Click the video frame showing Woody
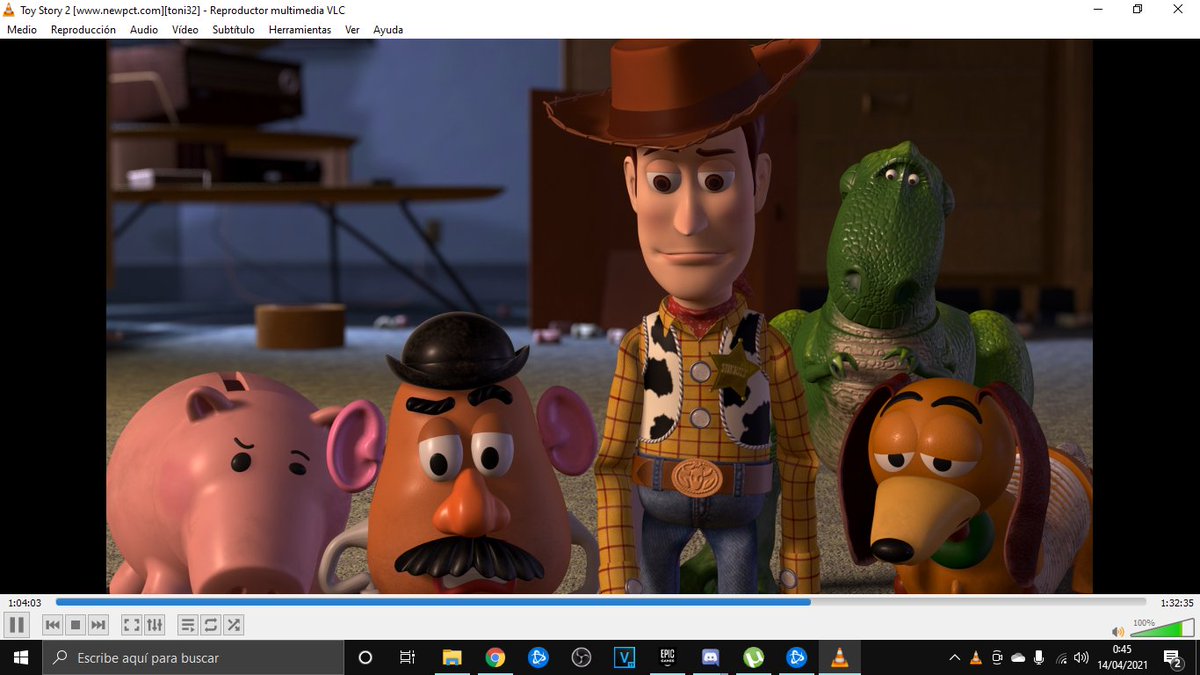The image size is (1200, 675). click(599, 316)
